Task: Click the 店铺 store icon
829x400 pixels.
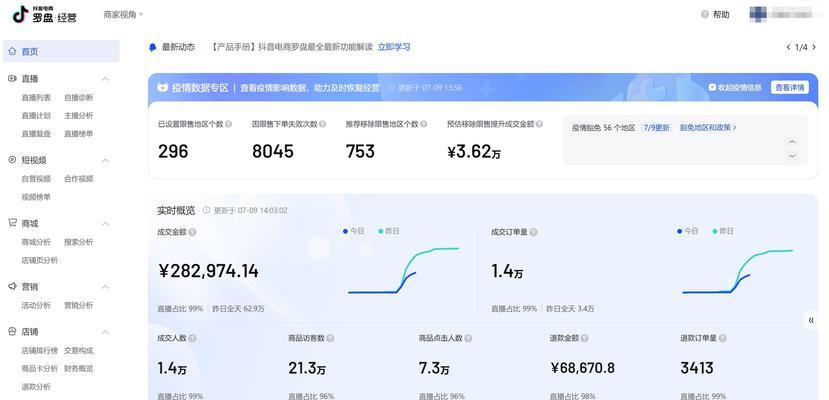Action: point(11,332)
